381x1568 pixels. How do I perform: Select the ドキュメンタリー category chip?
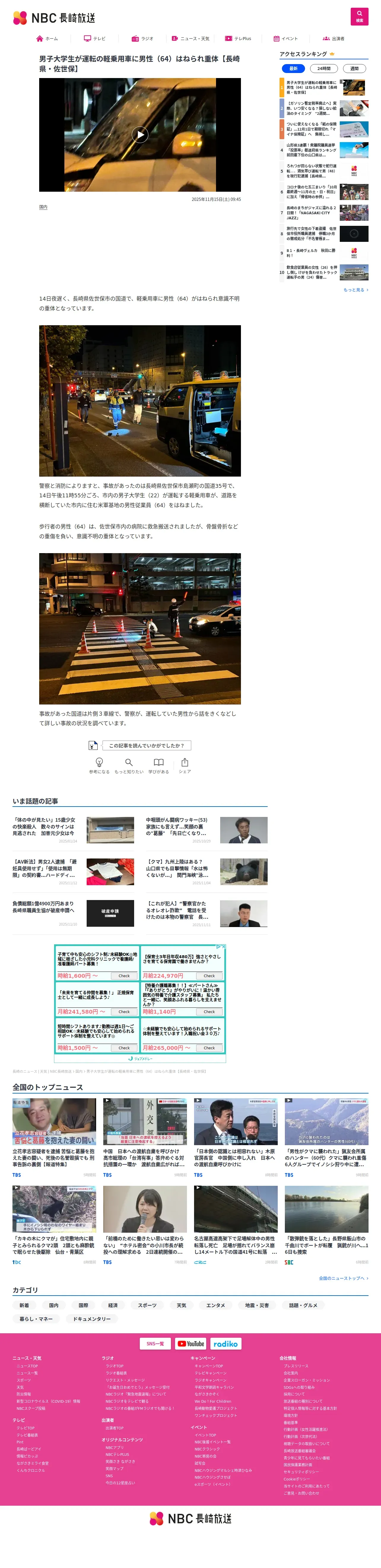click(x=92, y=1318)
